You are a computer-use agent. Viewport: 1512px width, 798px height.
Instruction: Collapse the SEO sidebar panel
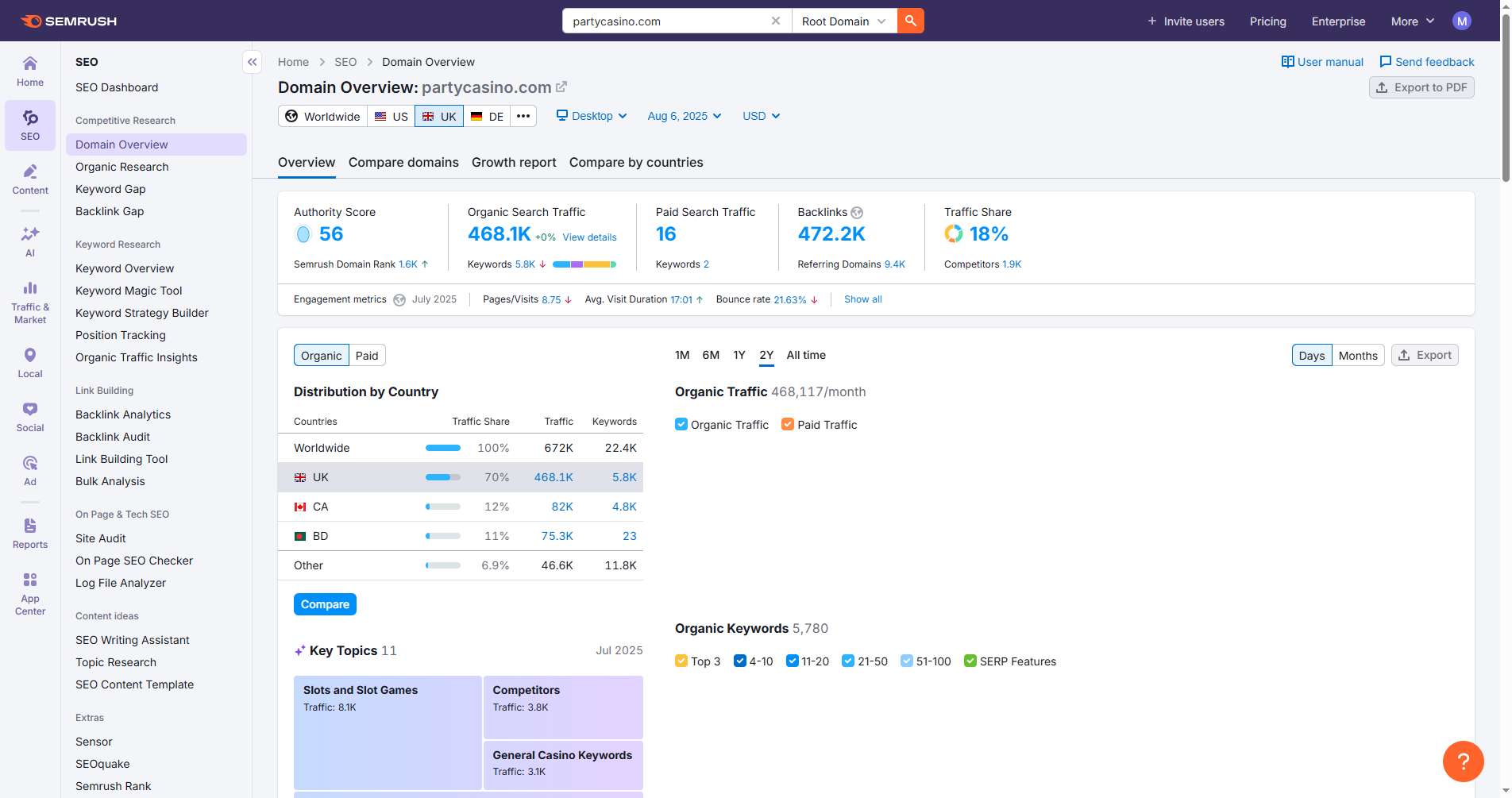pyautogui.click(x=252, y=62)
